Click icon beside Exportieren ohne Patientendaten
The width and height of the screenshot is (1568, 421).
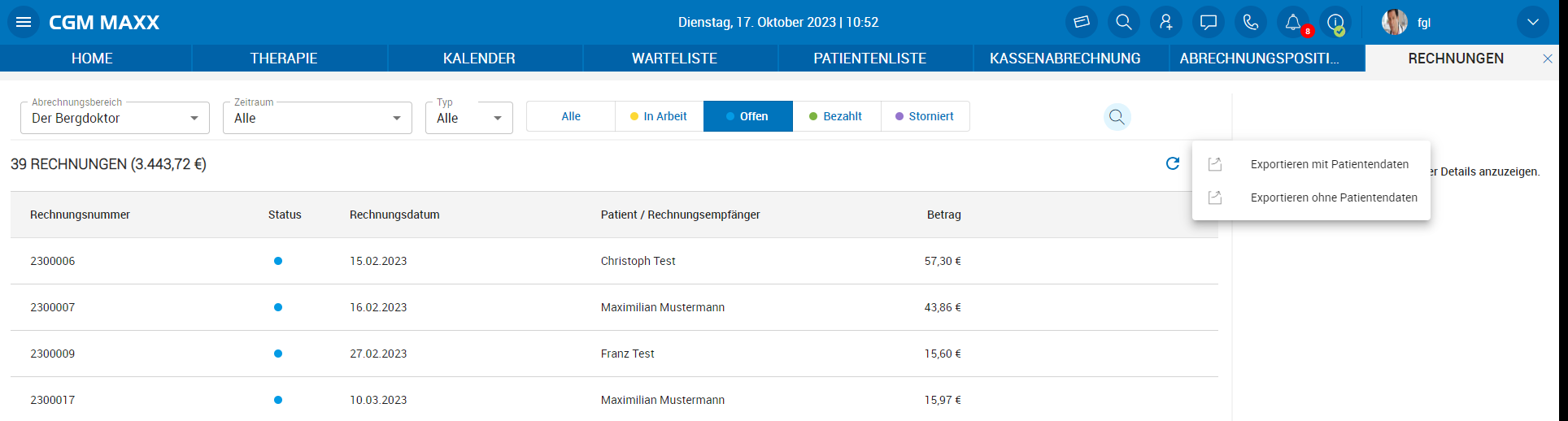click(x=1215, y=197)
